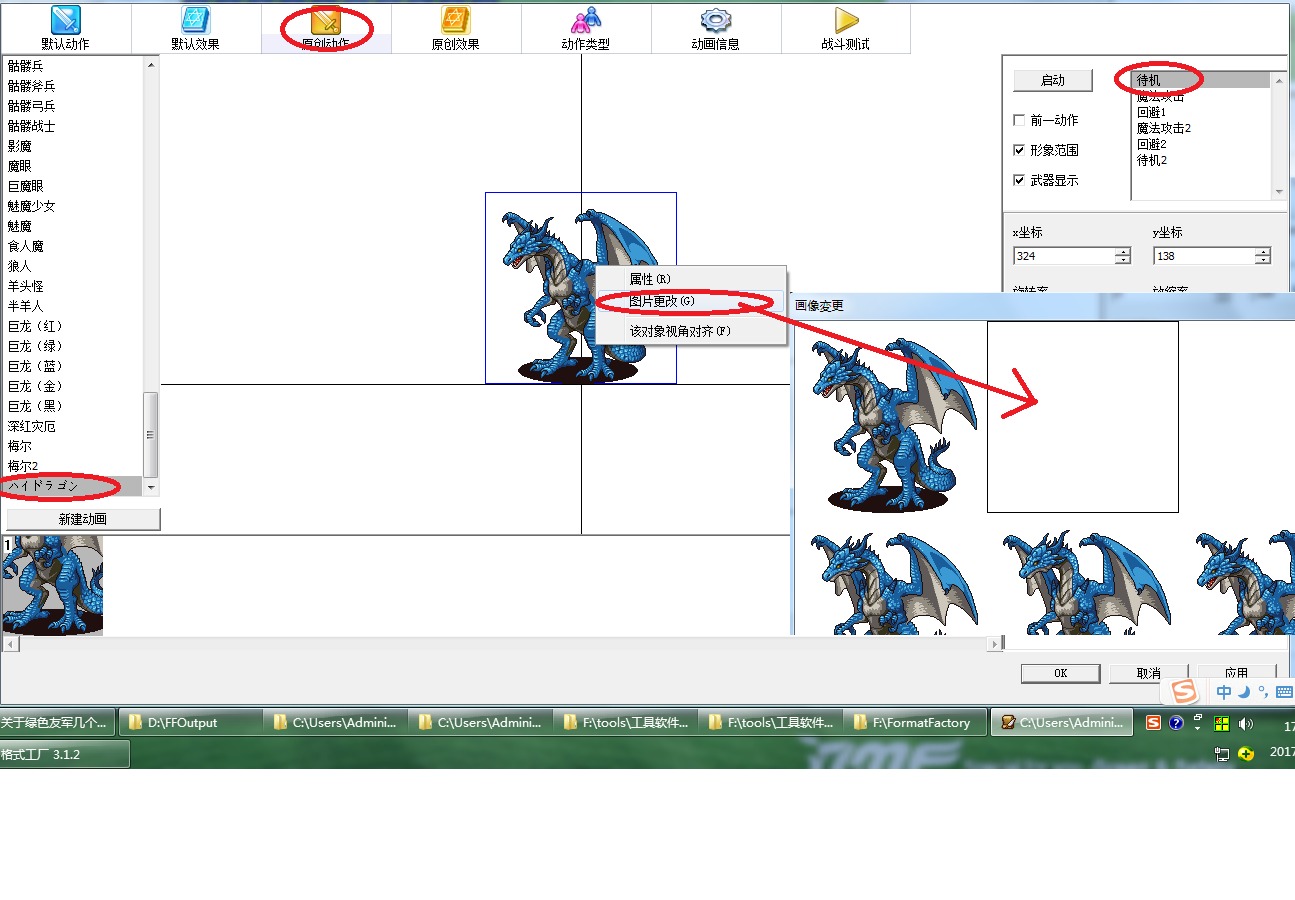Toggle the punctuation mode icon on the IME bar
The height and width of the screenshot is (900, 1295).
point(1262,692)
